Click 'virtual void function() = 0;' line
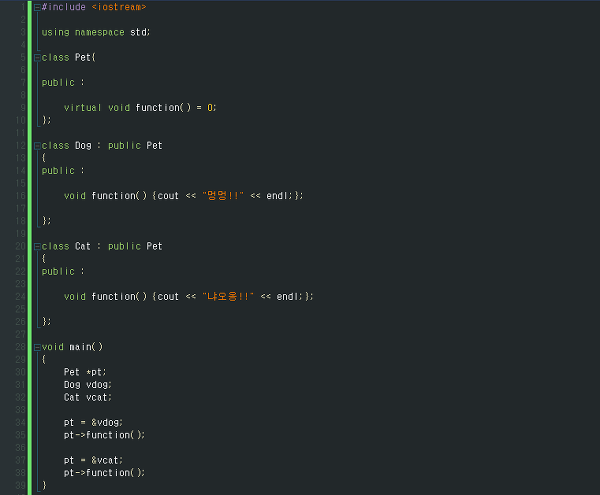 click(x=140, y=107)
